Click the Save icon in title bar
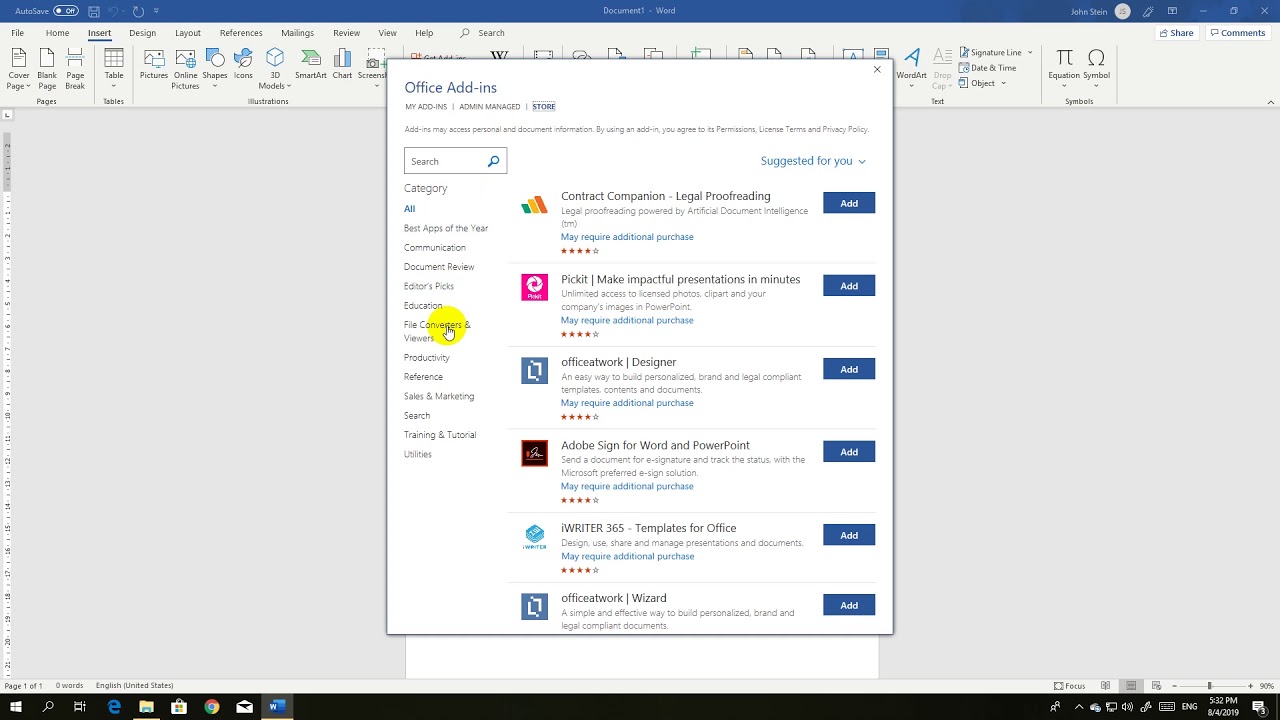Image resolution: width=1280 pixels, height=720 pixels. 94,11
